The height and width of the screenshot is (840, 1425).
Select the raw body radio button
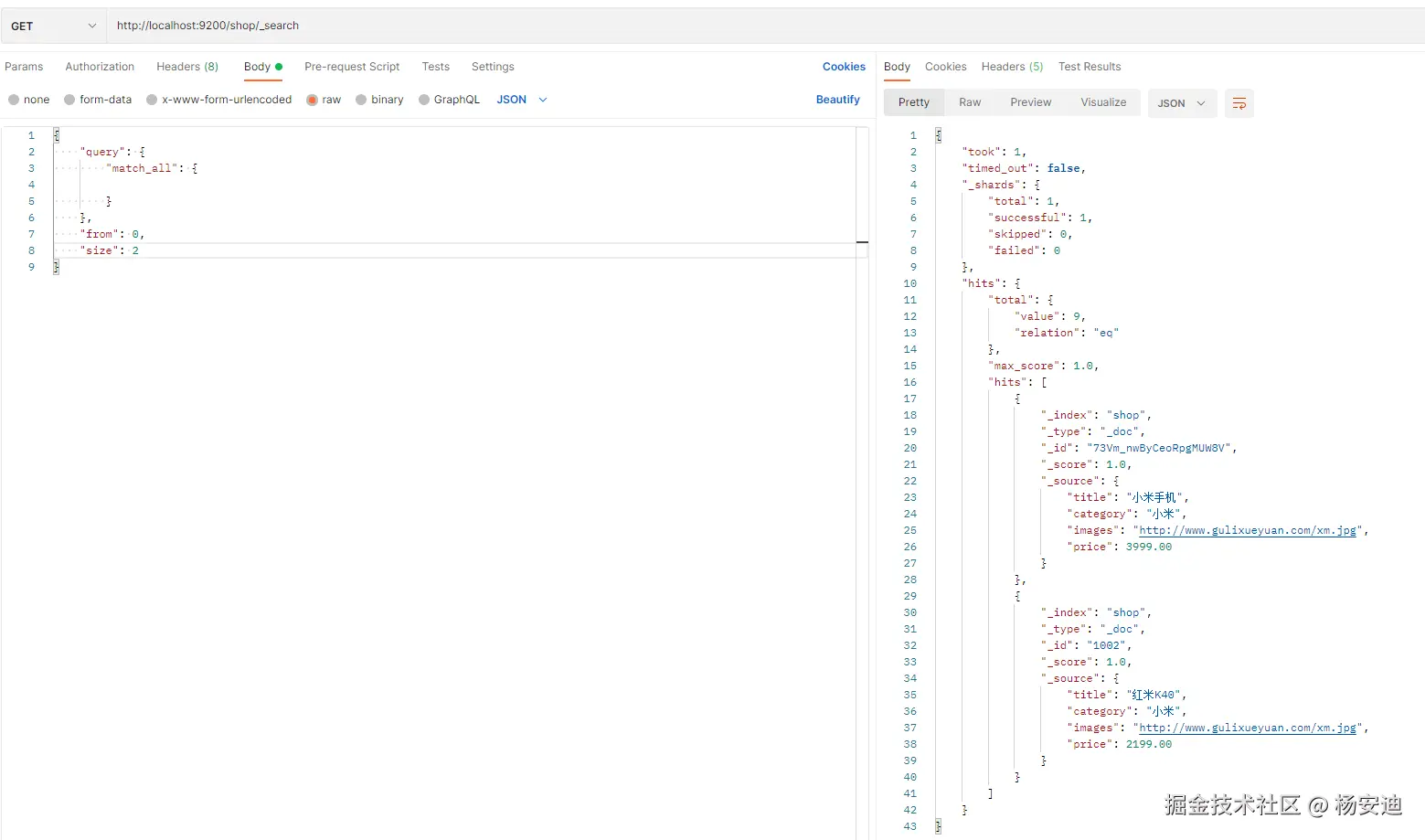[x=313, y=100]
